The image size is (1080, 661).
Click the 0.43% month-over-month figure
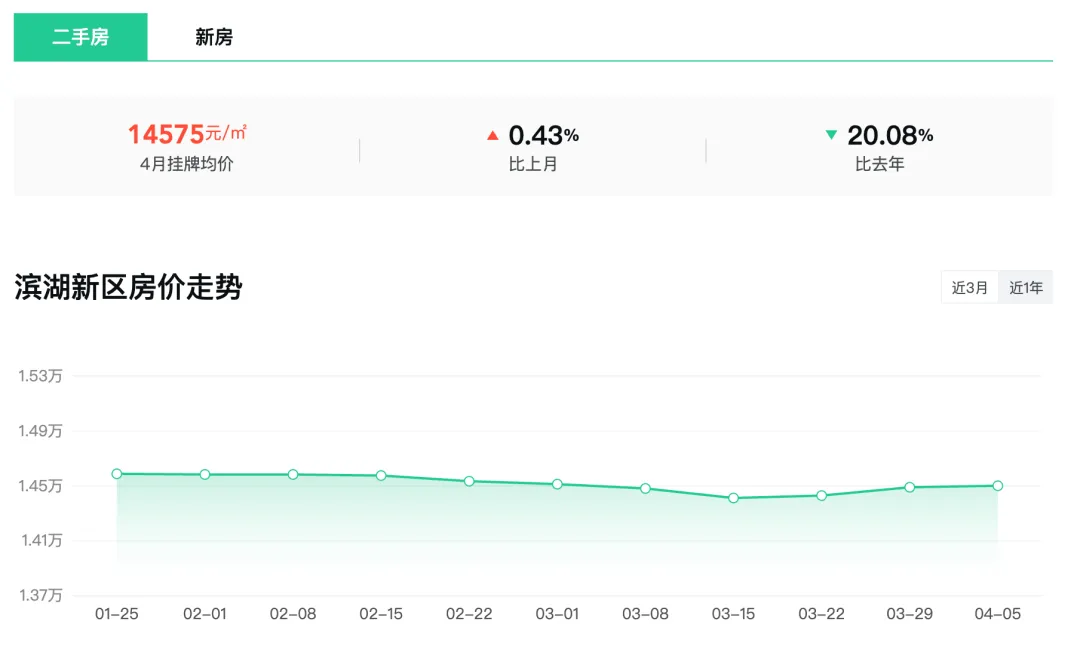[543, 135]
